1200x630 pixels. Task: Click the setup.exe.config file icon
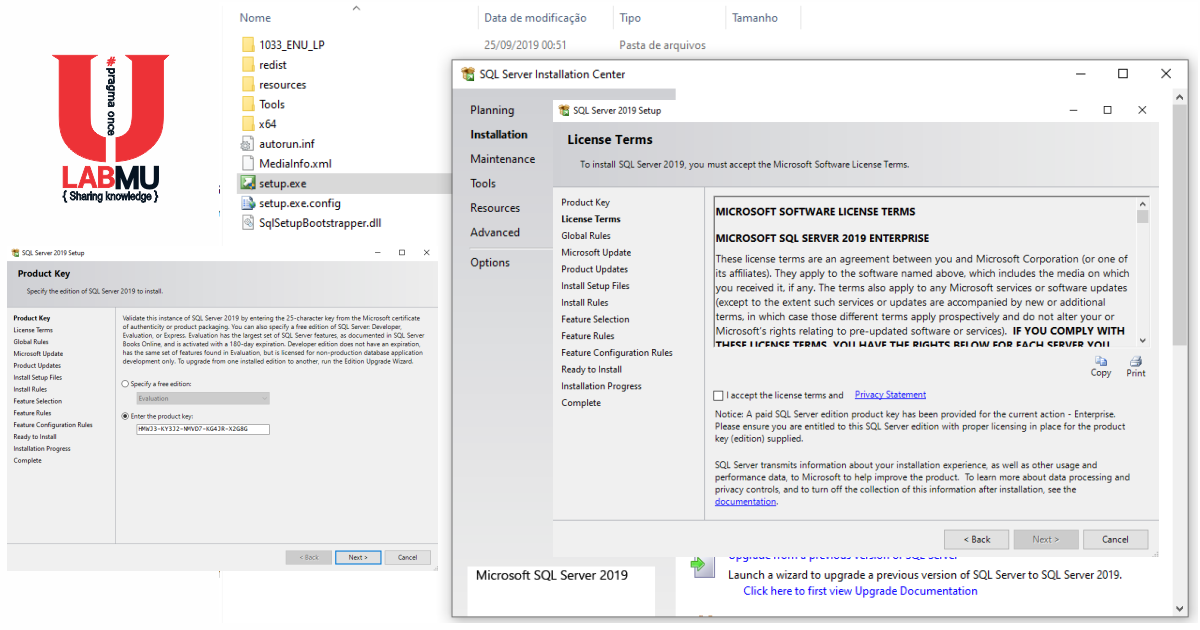[249, 203]
